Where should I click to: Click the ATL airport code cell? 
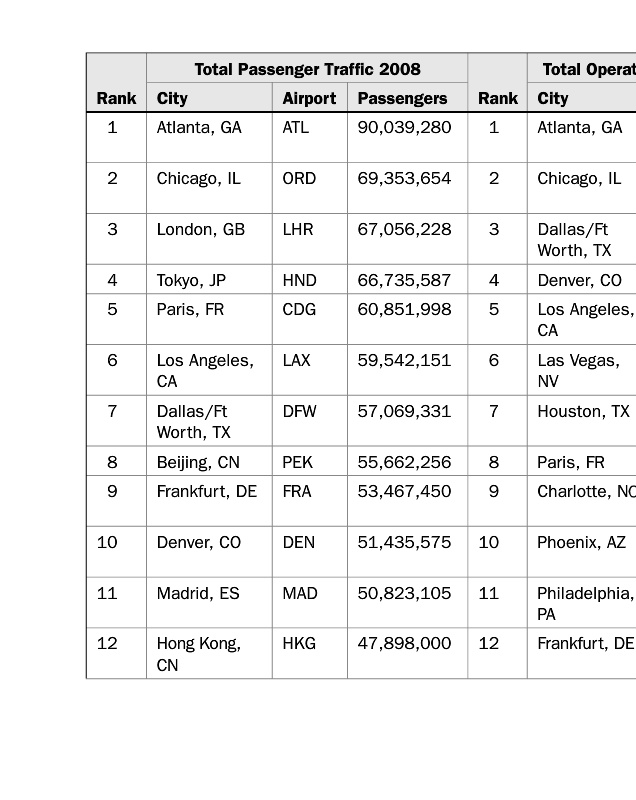(296, 128)
